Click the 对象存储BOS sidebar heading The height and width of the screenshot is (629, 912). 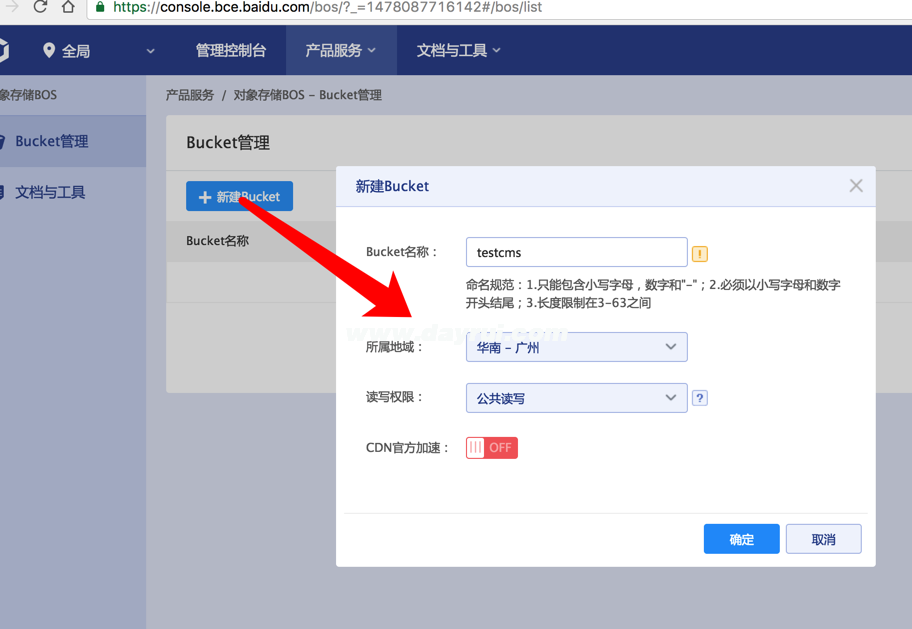pos(28,95)
